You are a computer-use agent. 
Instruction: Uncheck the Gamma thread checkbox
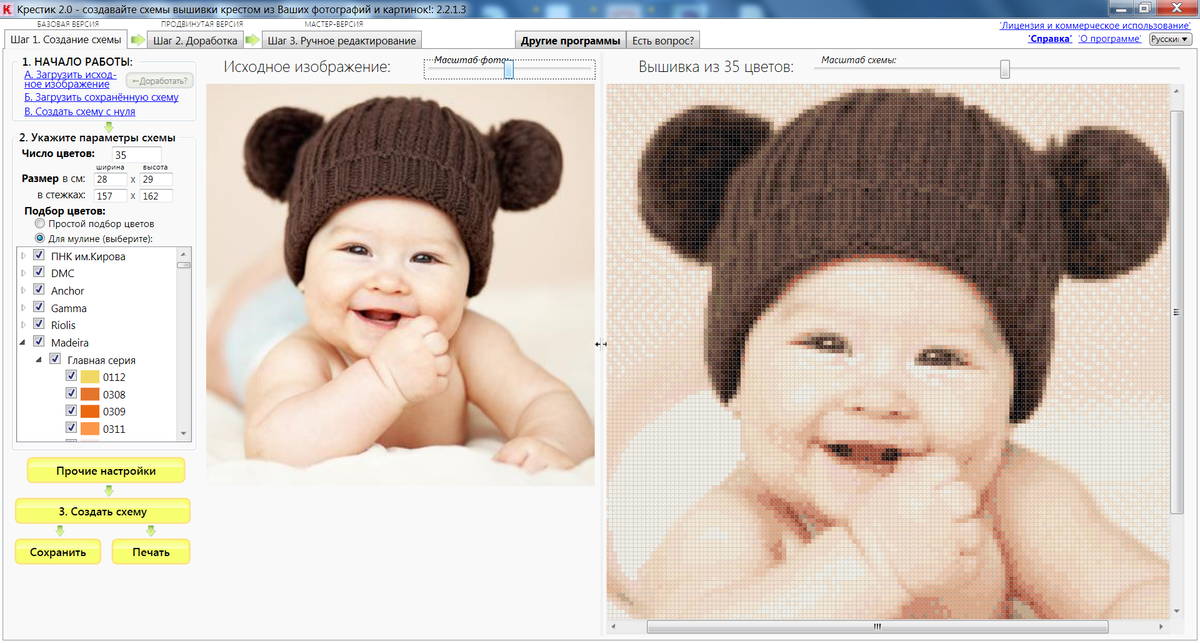click(39, 308)
